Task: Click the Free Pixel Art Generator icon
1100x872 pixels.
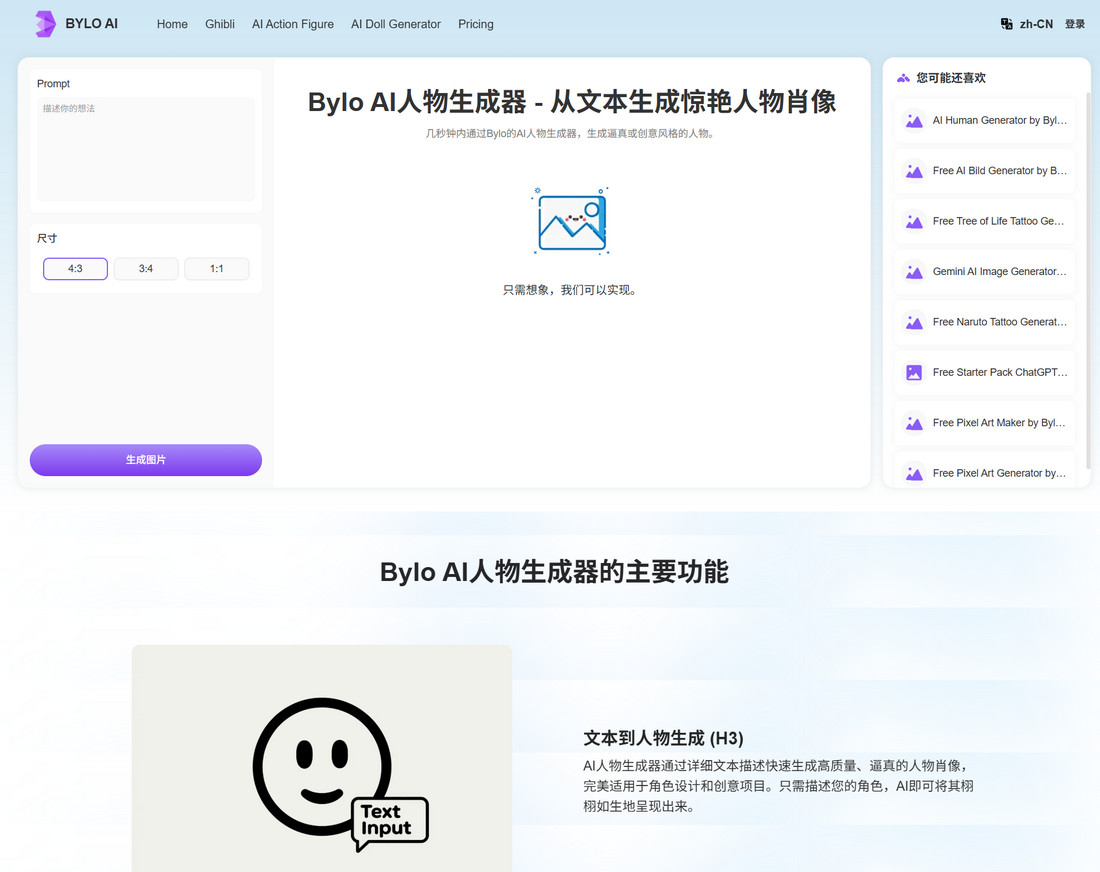Action: [914, 474]
